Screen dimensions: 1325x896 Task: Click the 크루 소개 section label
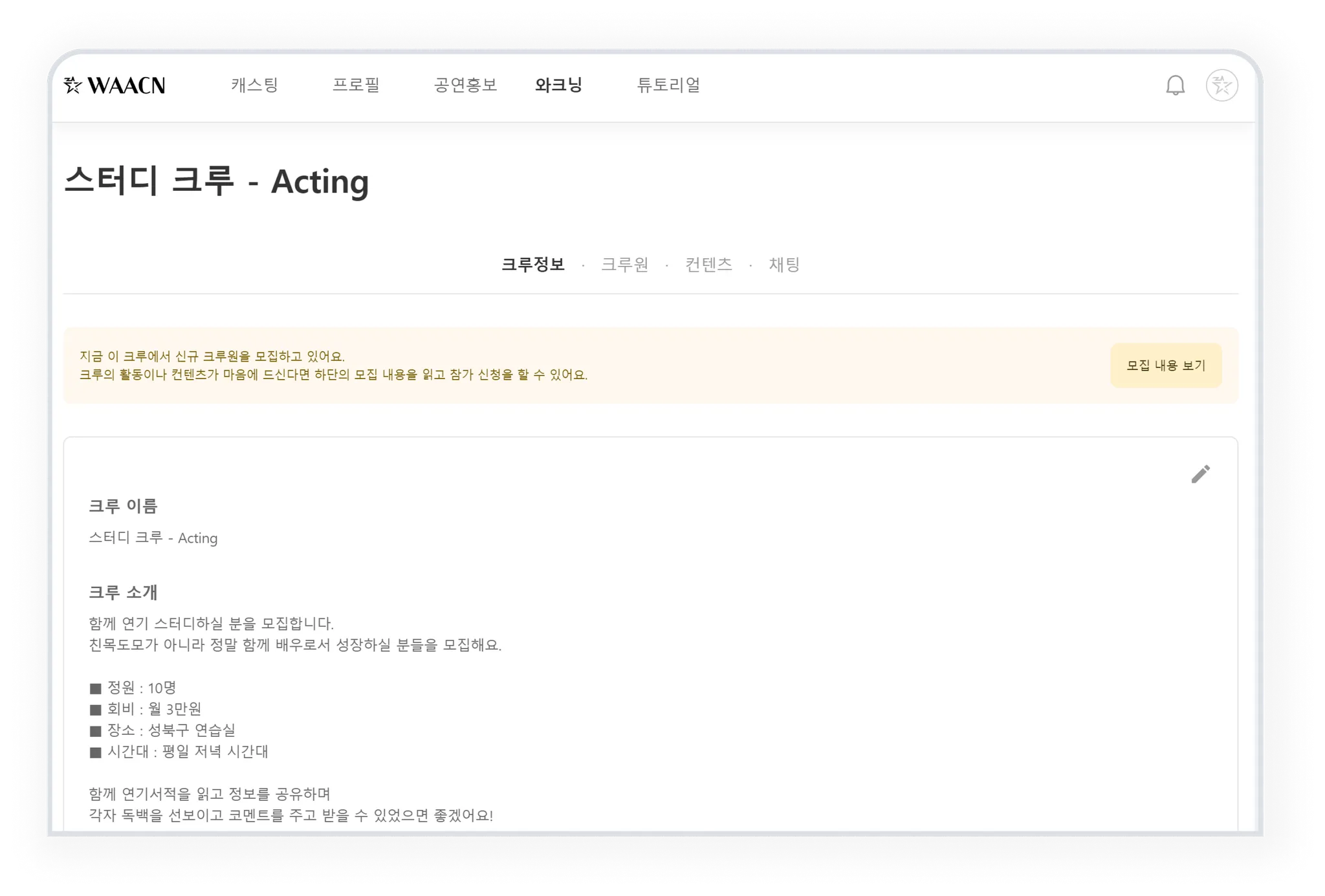click(x=123, y=593)
